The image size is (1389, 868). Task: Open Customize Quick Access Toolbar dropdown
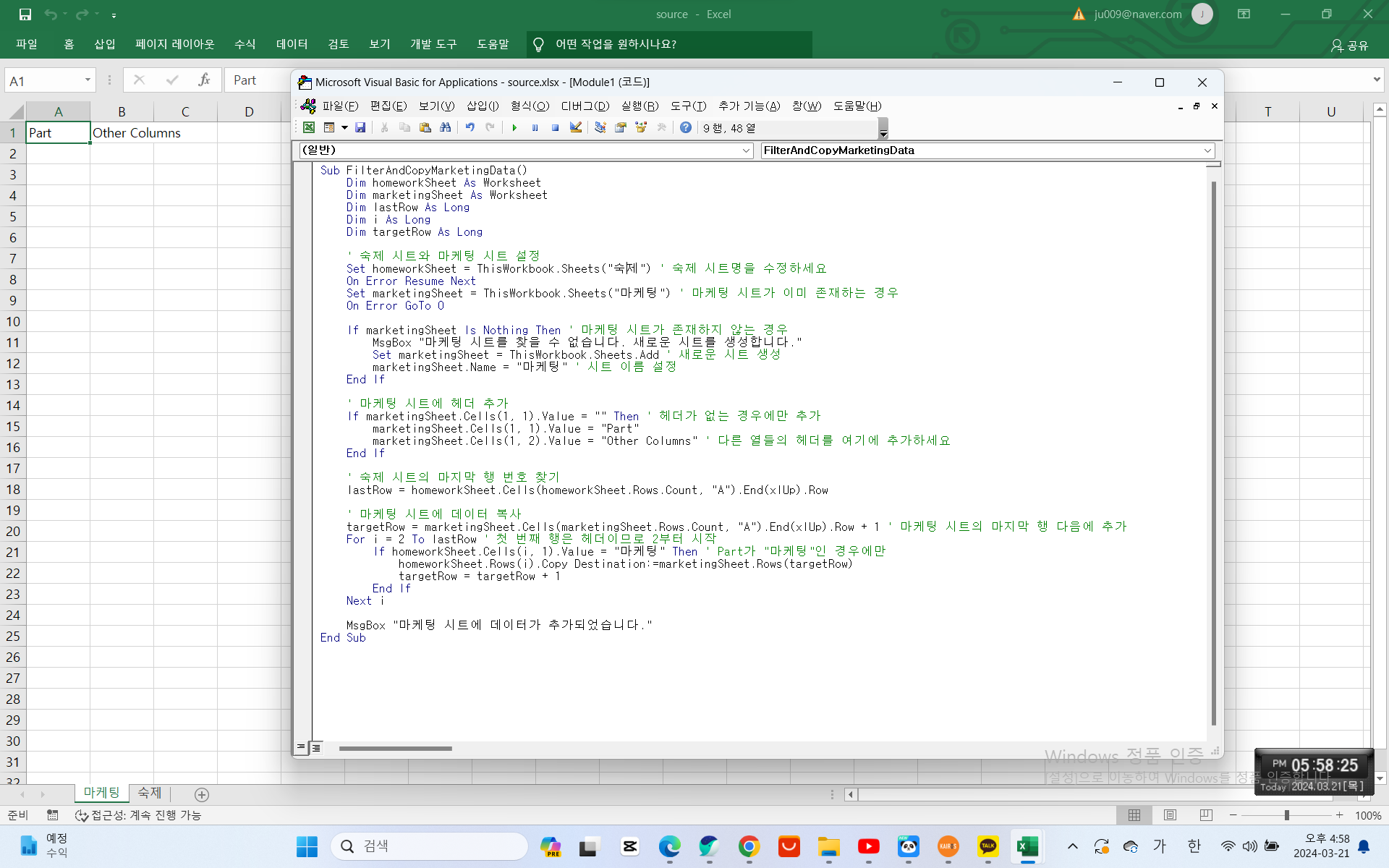coord(114,14)
